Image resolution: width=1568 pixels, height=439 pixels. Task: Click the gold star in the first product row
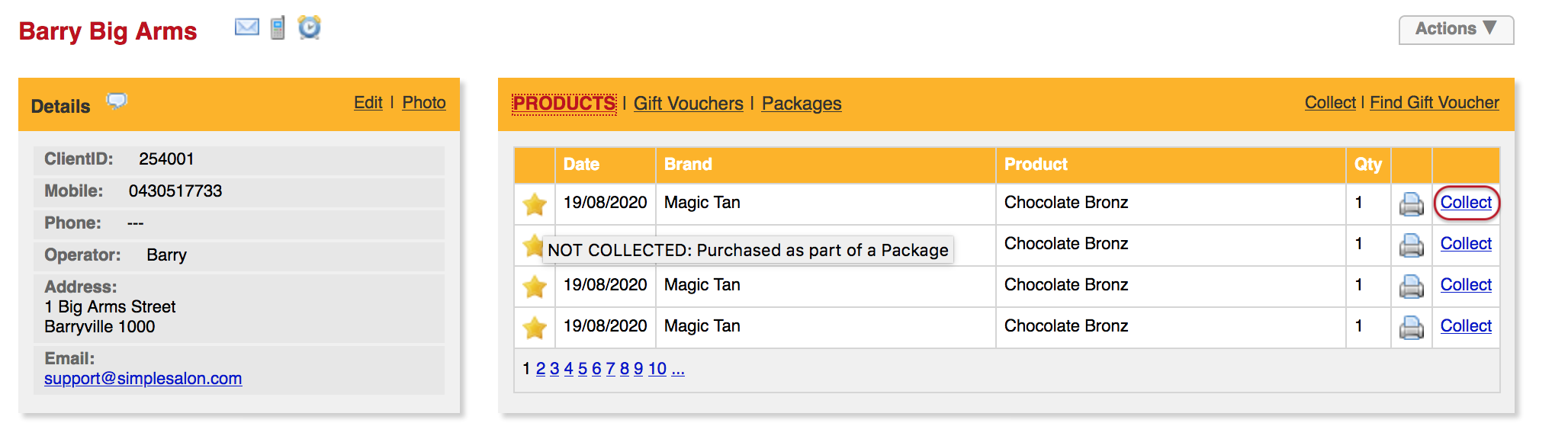(535, 203)
